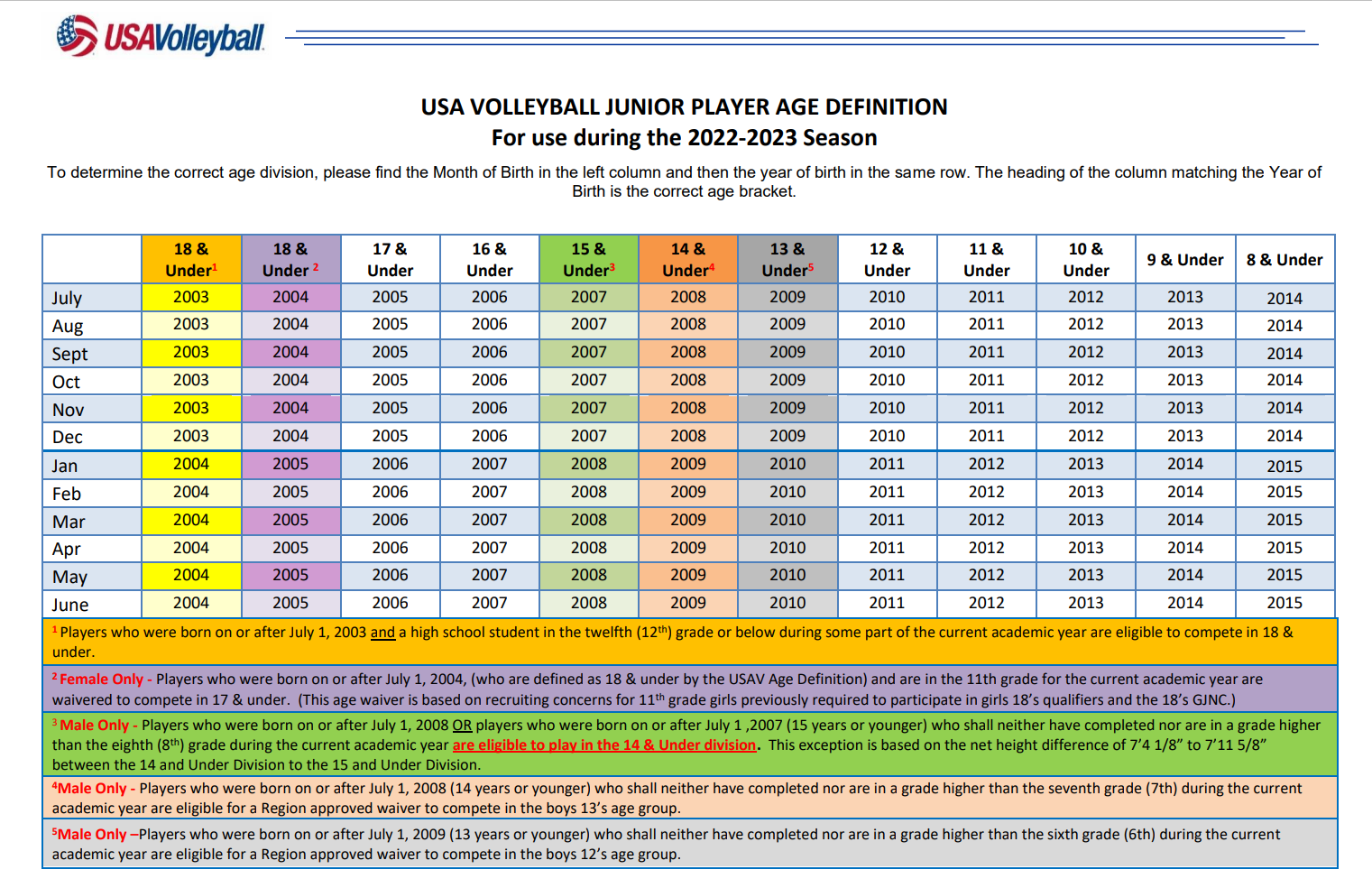Click the 'Oct' row label
Image resolution: width=1372 pixels, height=888 pixels.
[x=92, y=382]
